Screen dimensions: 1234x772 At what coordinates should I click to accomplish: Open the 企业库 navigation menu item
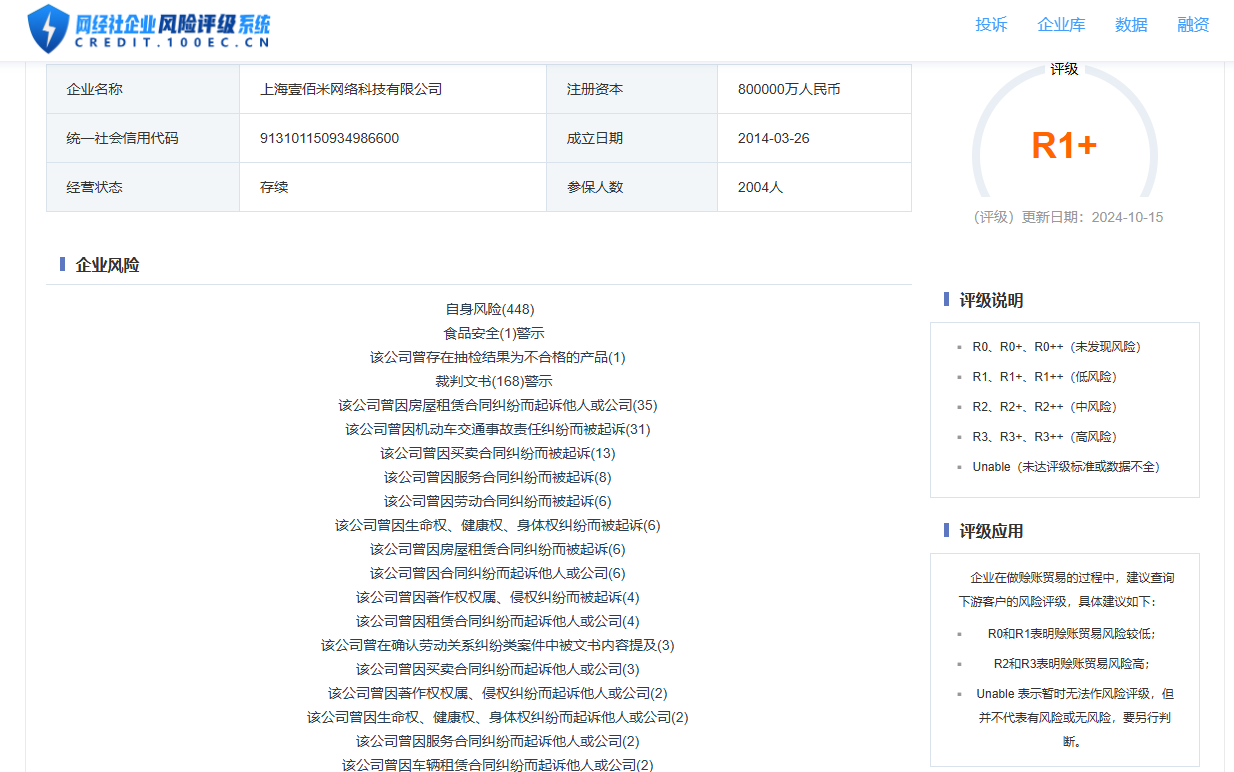click(1061, 25)
